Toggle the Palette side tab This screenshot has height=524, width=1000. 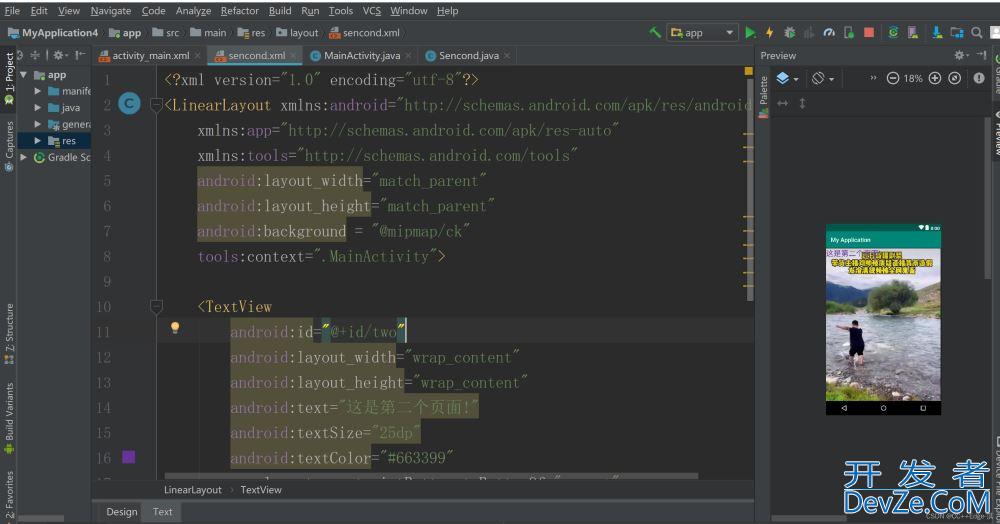pos(763,96)
